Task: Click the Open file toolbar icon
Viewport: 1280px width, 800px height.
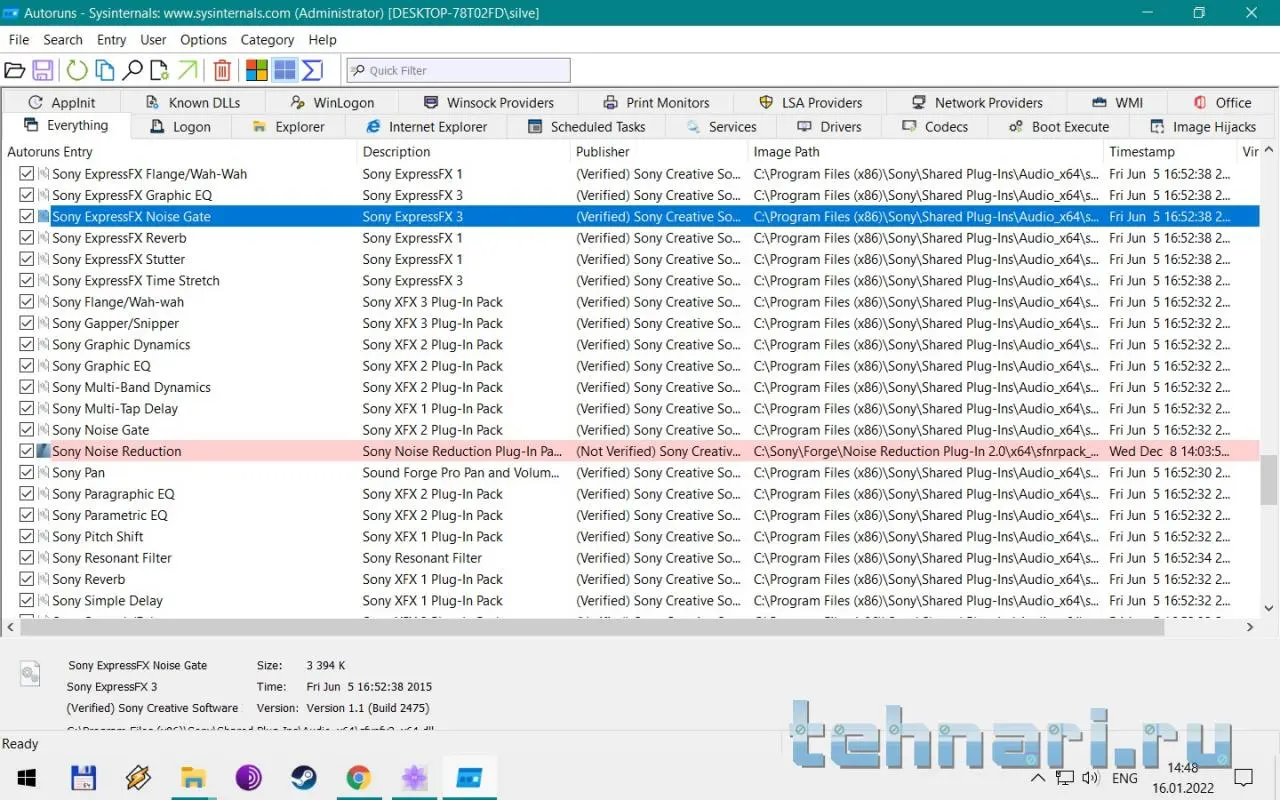Action: [14, 70]
